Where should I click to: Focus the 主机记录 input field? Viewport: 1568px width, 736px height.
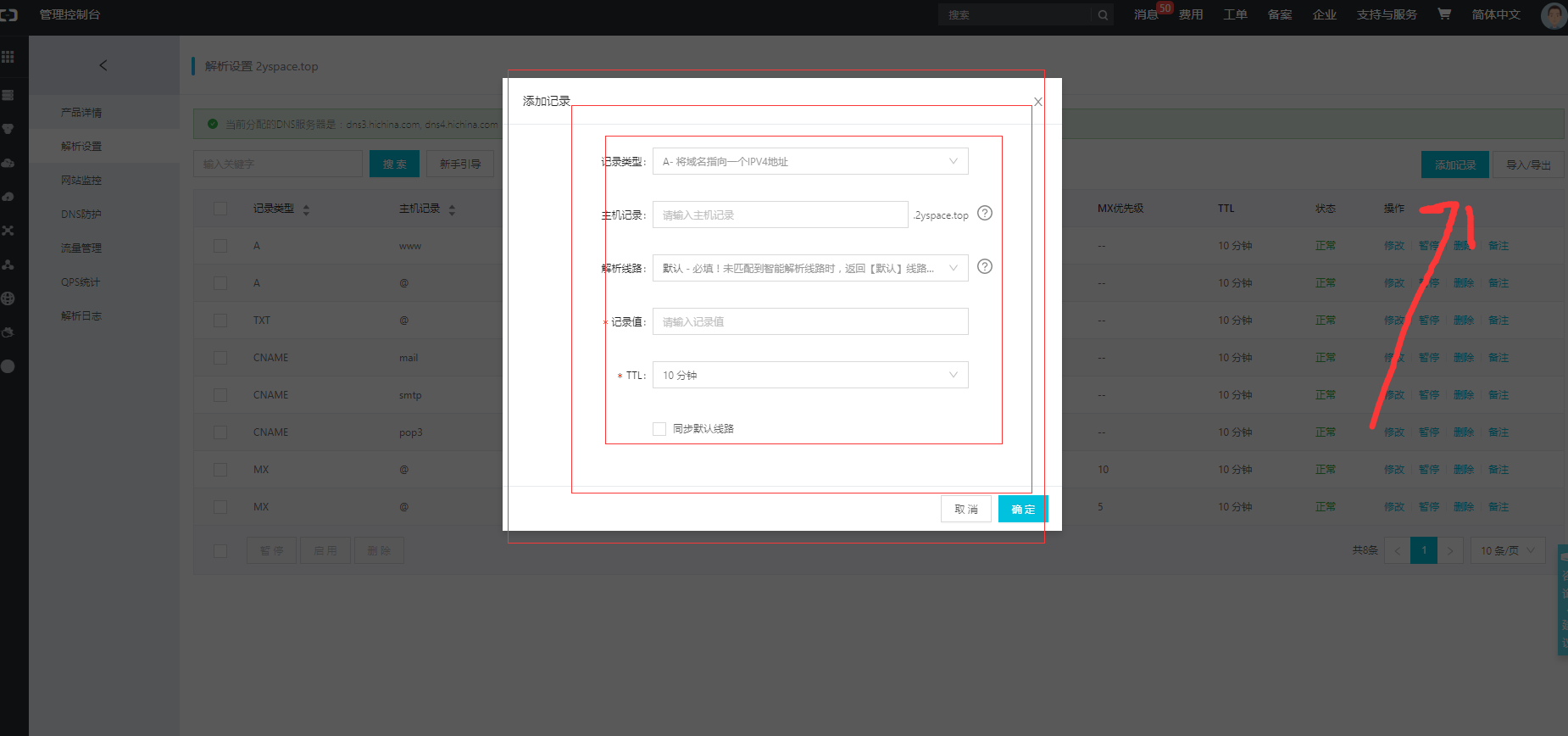coord(781,215)
